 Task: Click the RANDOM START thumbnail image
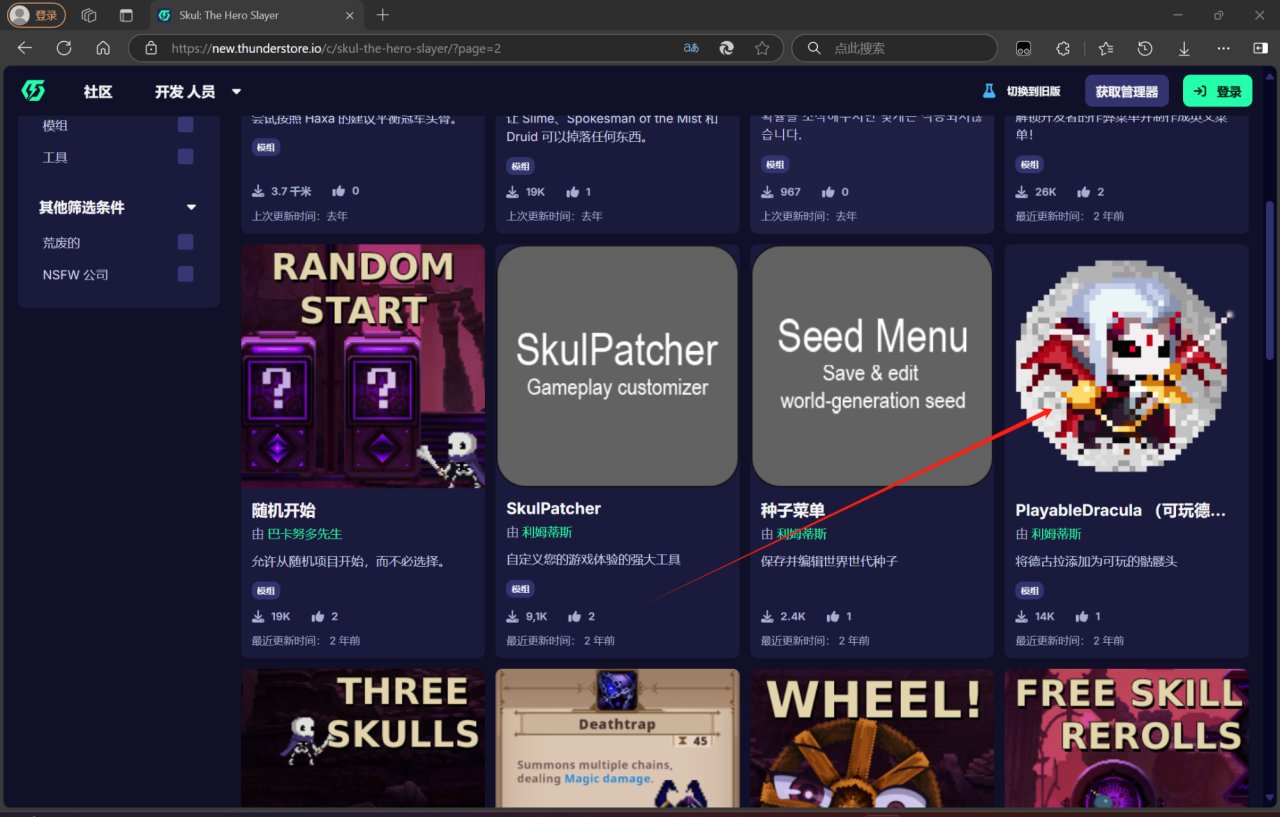click(363, 367)
